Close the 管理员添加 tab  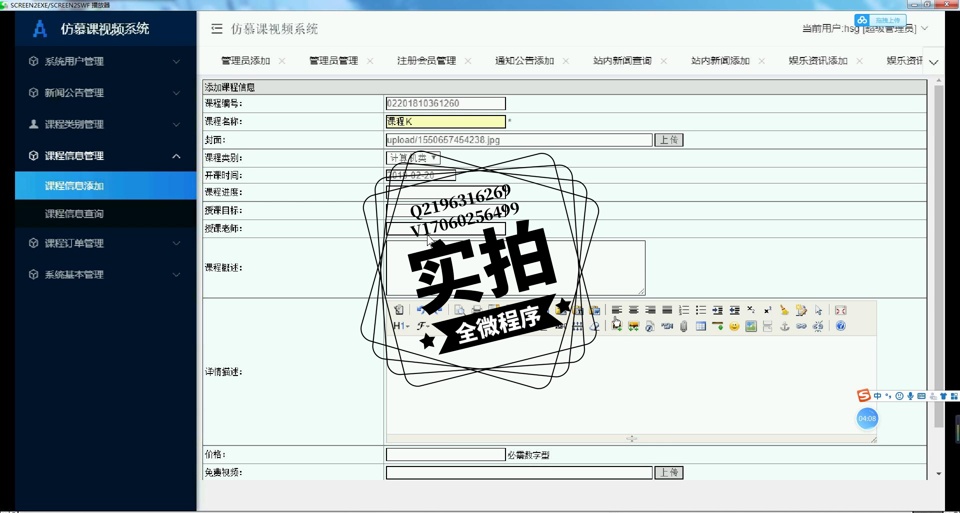pos(282,61)
